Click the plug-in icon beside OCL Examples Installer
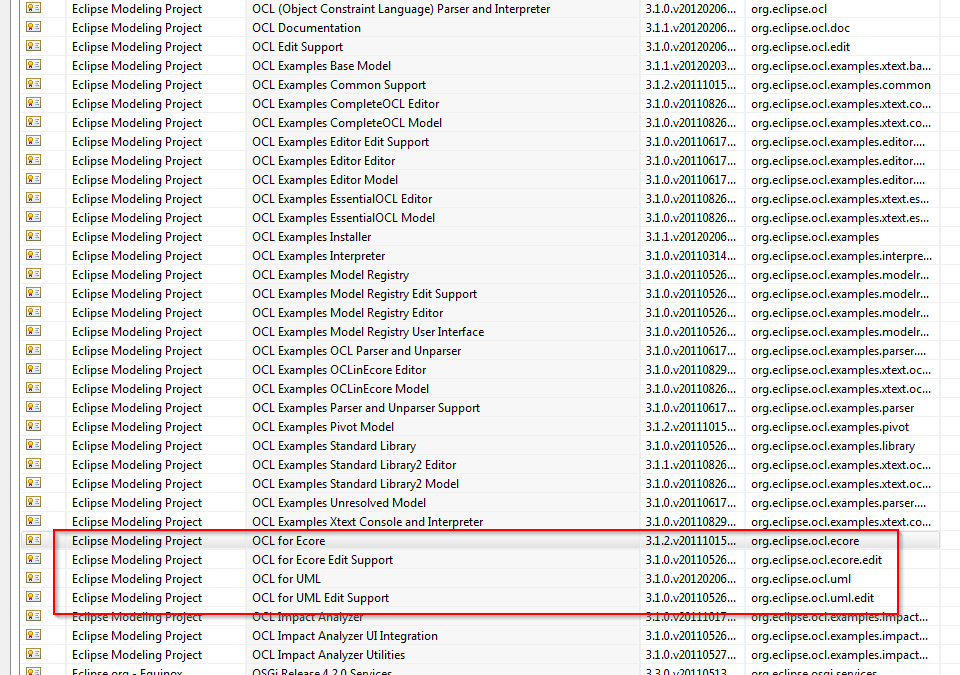Viewport: 960px width, 675px height. [34, 236]
